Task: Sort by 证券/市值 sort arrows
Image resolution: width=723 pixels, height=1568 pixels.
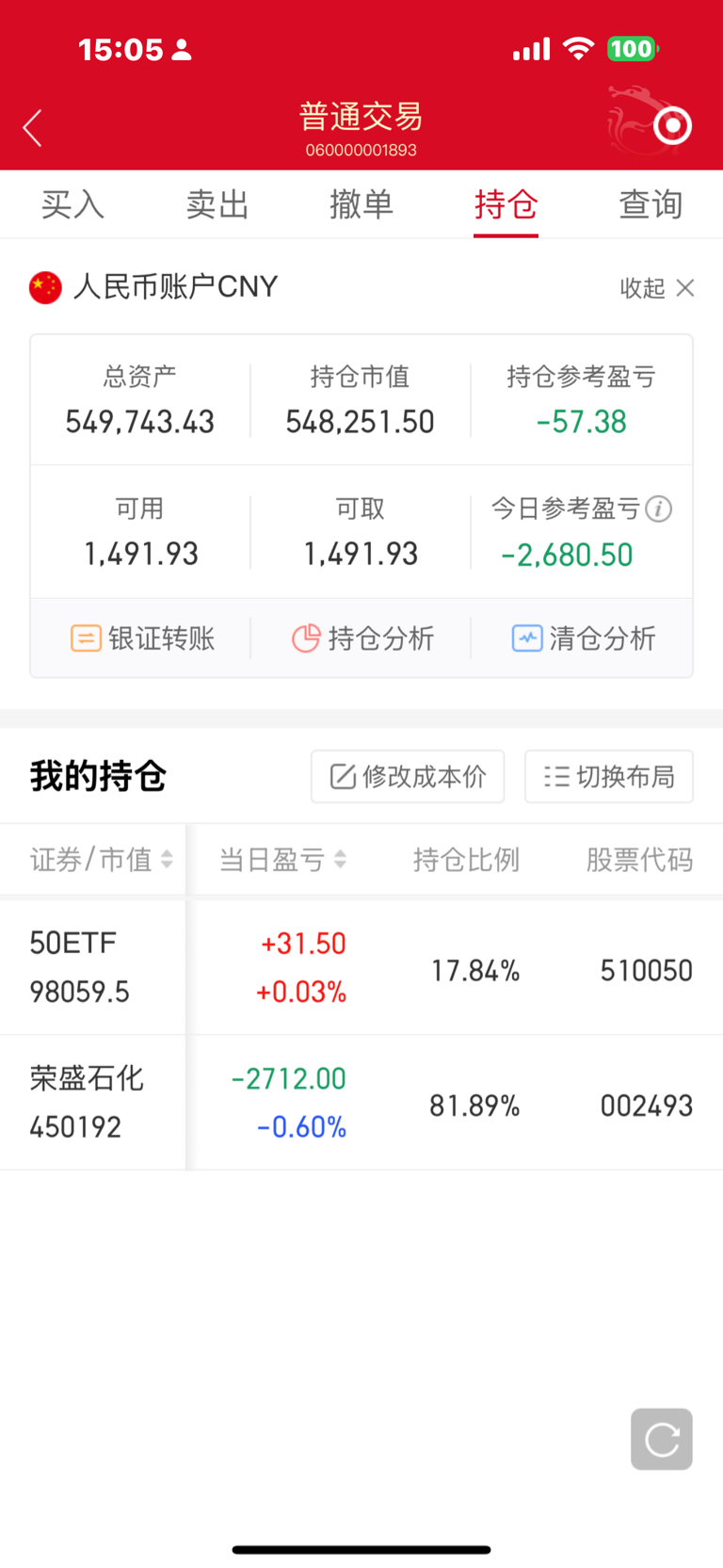Action: pos(167,859)
